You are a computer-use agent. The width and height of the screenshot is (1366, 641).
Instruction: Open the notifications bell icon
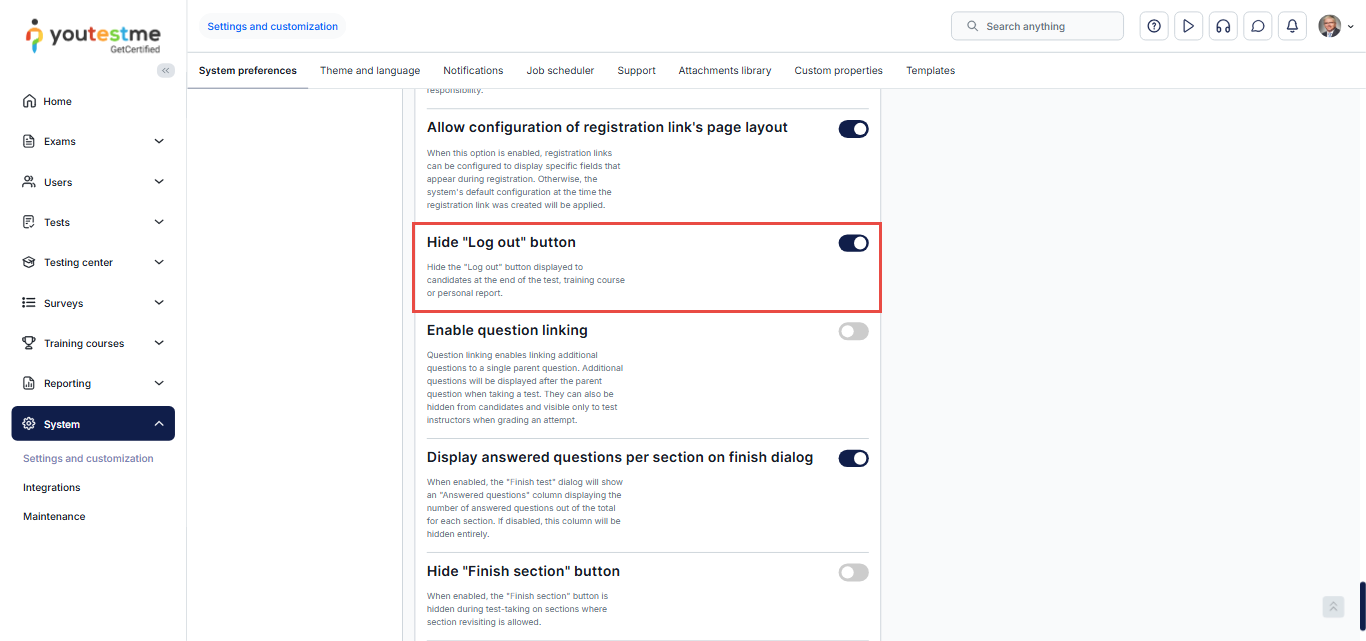point(1292,26)
